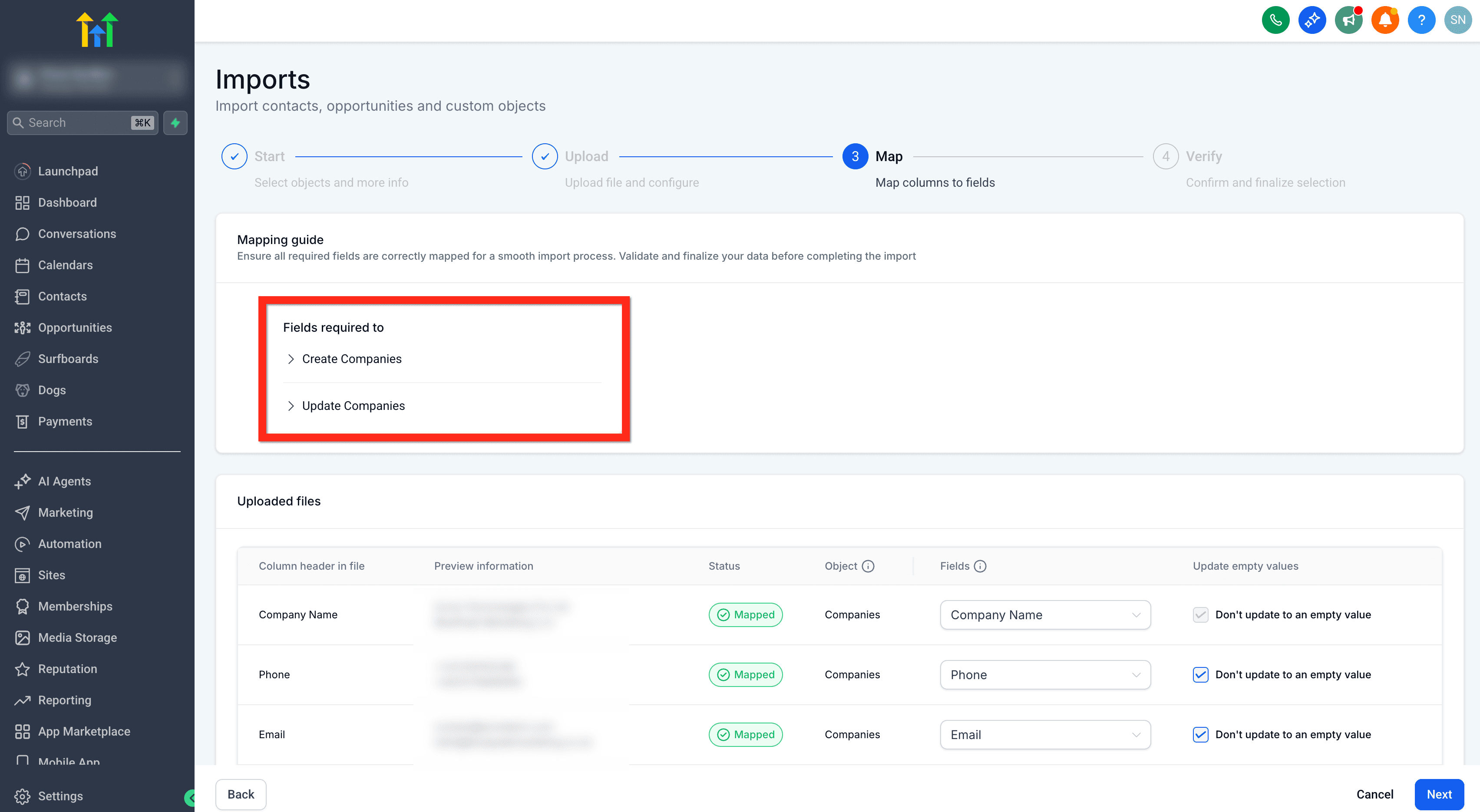The height and width of the screenshot is (812, 1480).
Task: Click 'Column header in file' header
Action: pyautogui.click(x=311, y=566)
